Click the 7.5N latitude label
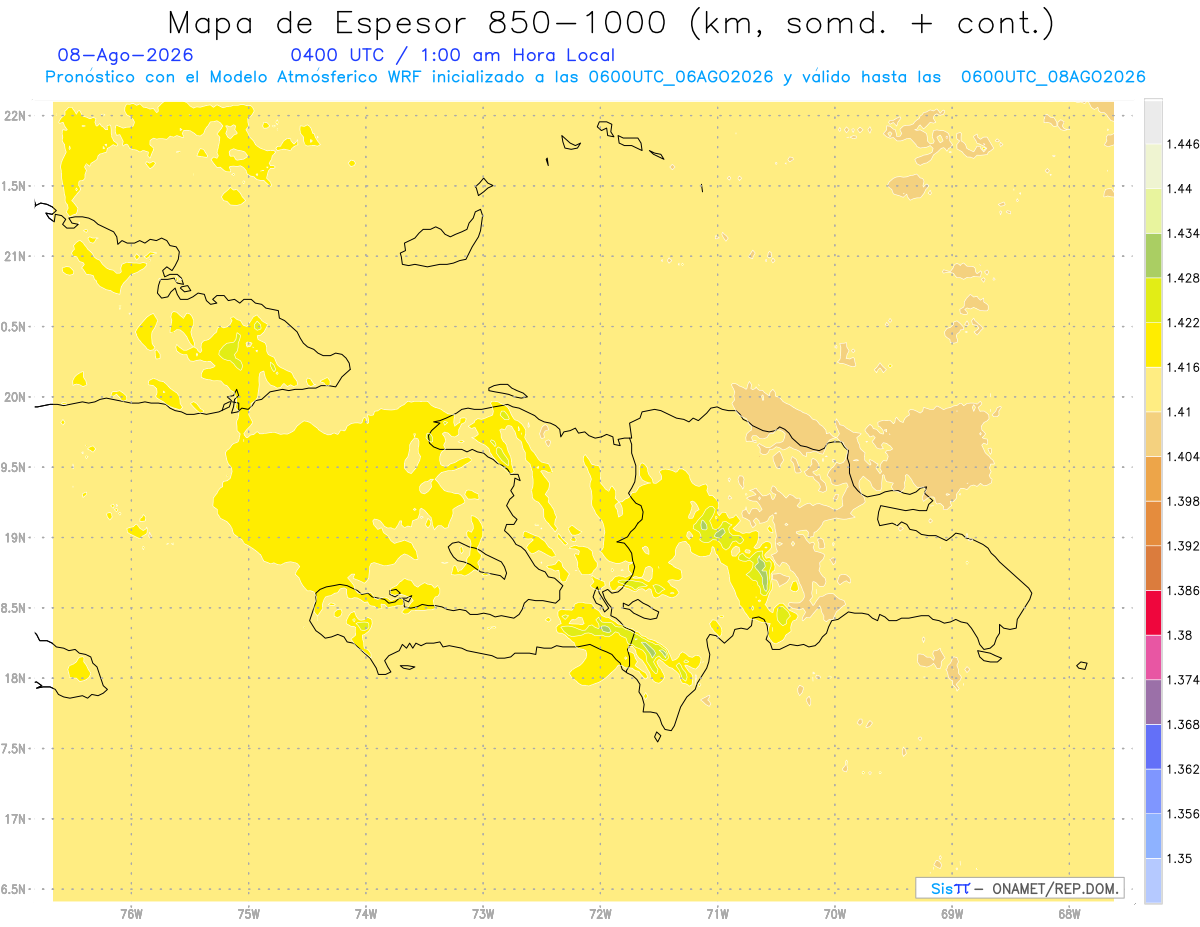The width and height of the screenshot is (1200, 927). point(14,749)
